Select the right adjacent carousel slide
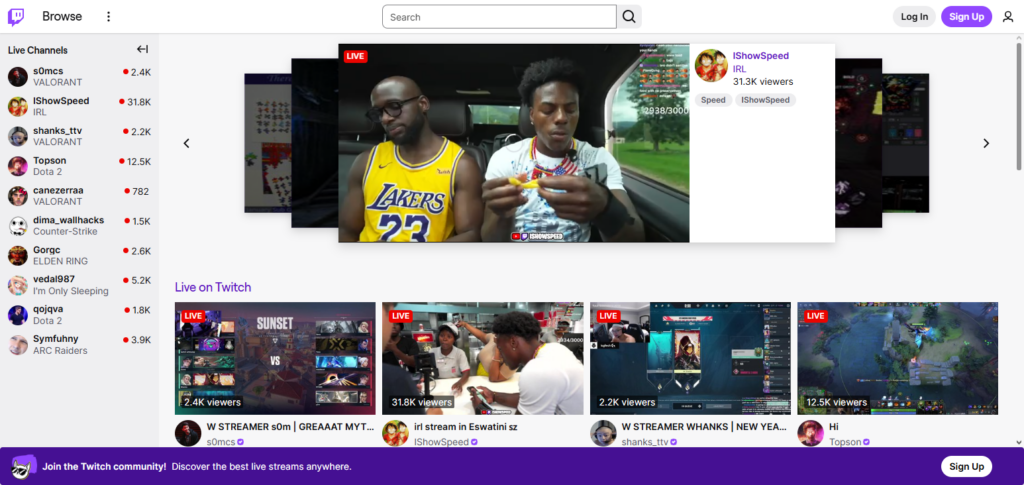Image resolution: width=1024 pixels, height=485 pixels. 859,143
